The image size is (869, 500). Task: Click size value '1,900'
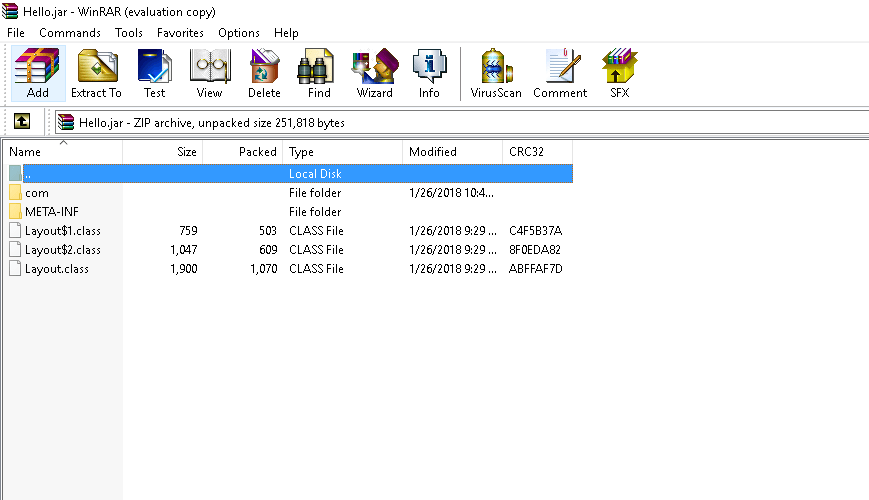click(183, 269)
